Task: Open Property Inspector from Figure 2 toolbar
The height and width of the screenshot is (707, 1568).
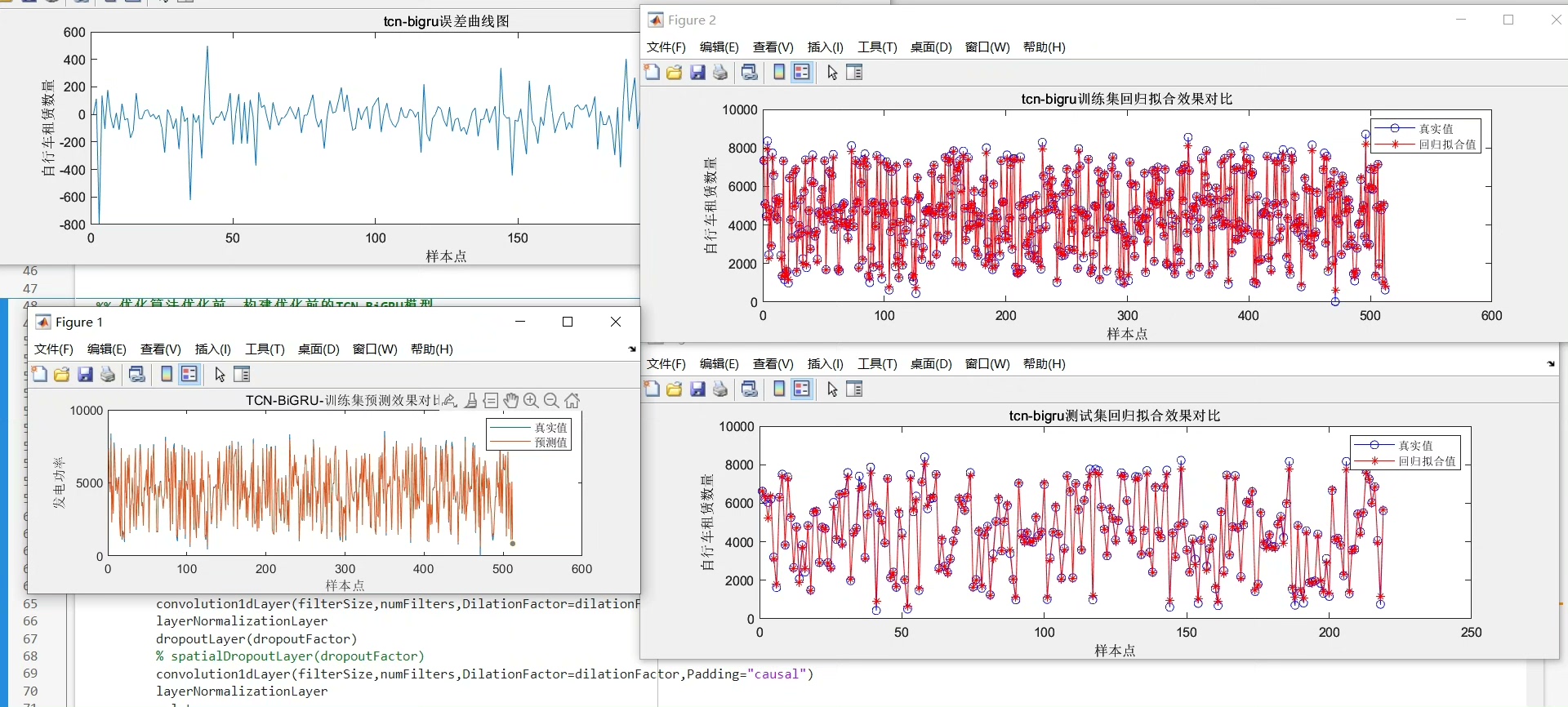Action: pyautogui.click(x=854, y=72)
